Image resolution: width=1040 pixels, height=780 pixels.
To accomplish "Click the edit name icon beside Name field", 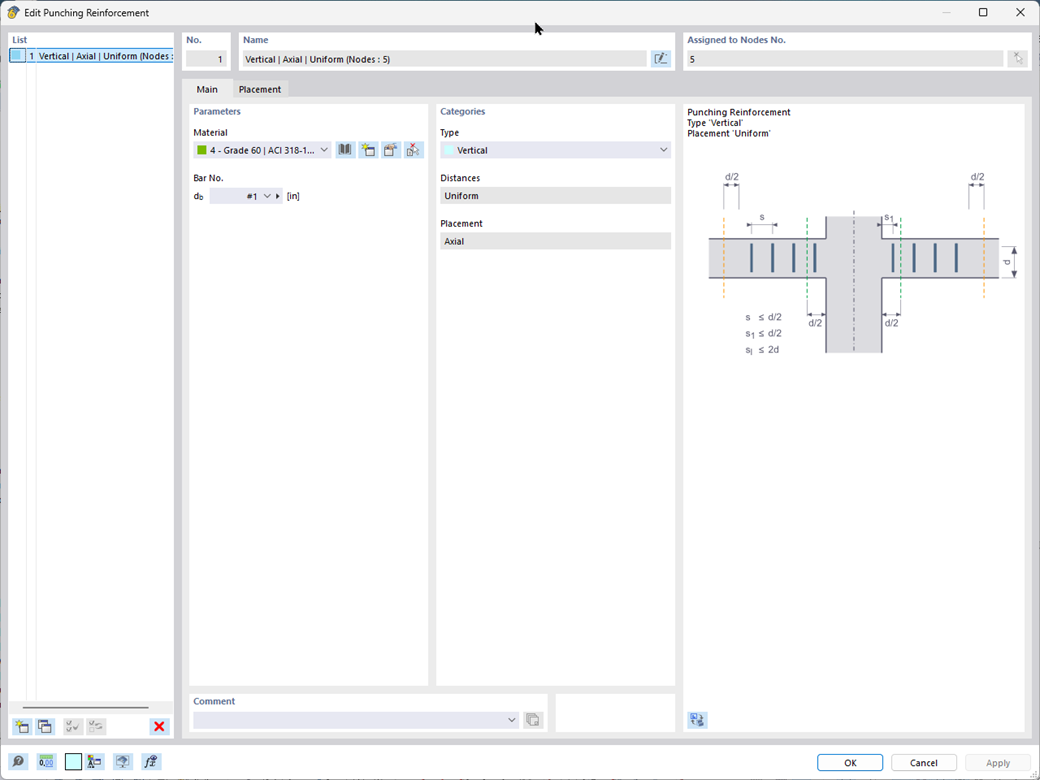I will (x=661, y=59).
